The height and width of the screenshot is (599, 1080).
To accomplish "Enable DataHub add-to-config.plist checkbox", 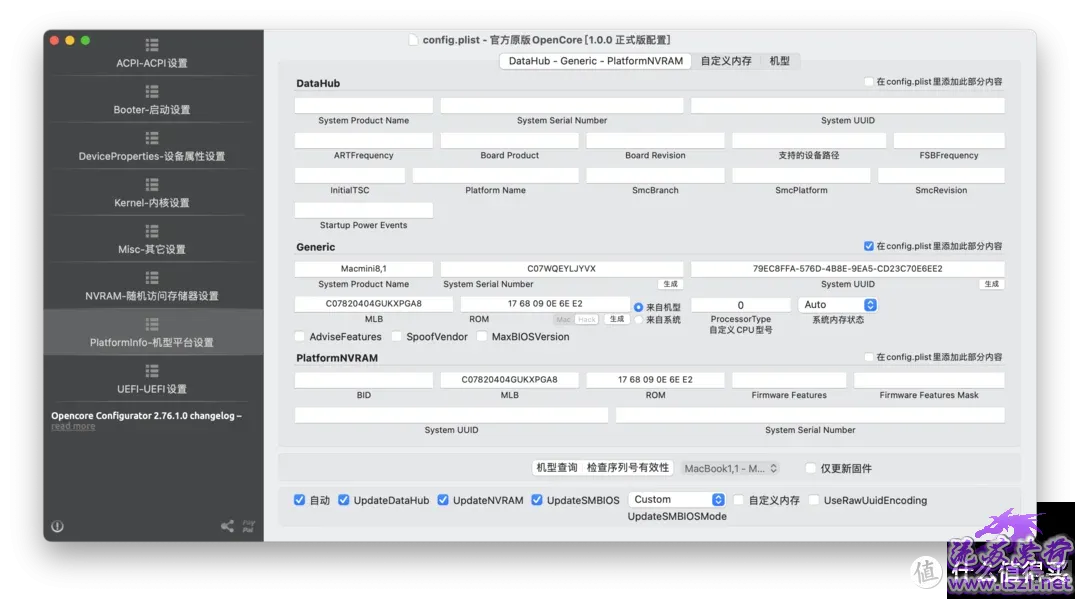I will point(869,82).
